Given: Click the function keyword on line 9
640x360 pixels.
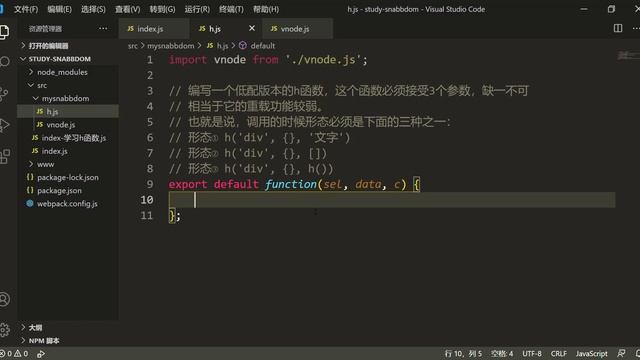Looking at the screenshot, I should coord(291,184).
